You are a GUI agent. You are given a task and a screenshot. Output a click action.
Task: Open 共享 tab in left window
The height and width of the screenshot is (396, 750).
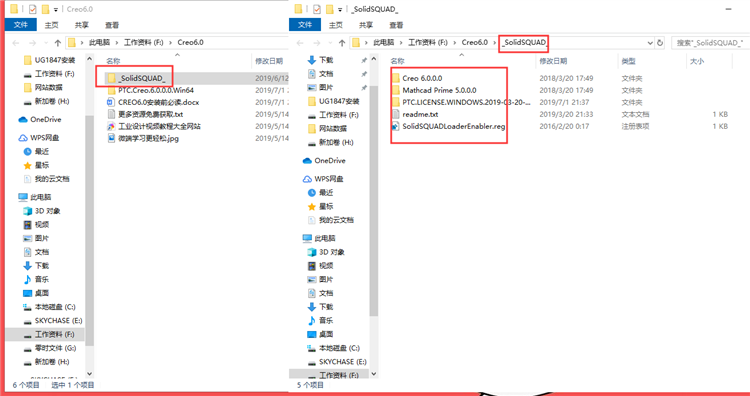pos(81,25)
